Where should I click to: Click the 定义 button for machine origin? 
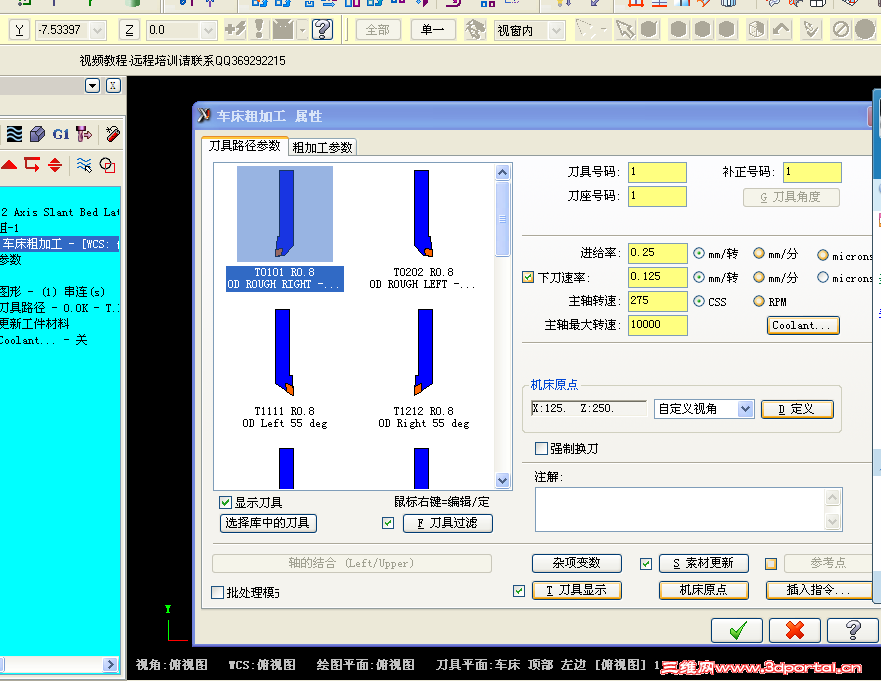point(797,409)
